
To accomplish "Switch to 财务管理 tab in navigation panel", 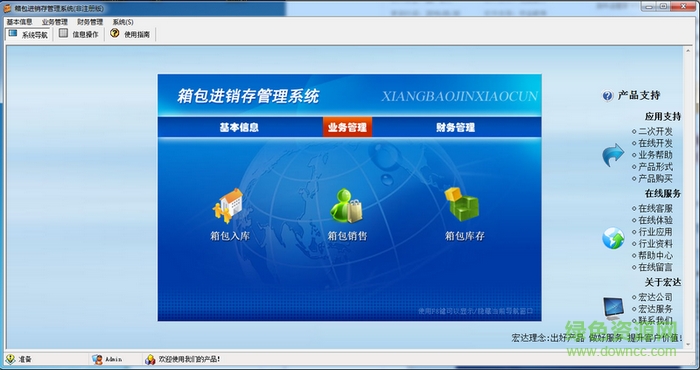I will pos(455,128).
